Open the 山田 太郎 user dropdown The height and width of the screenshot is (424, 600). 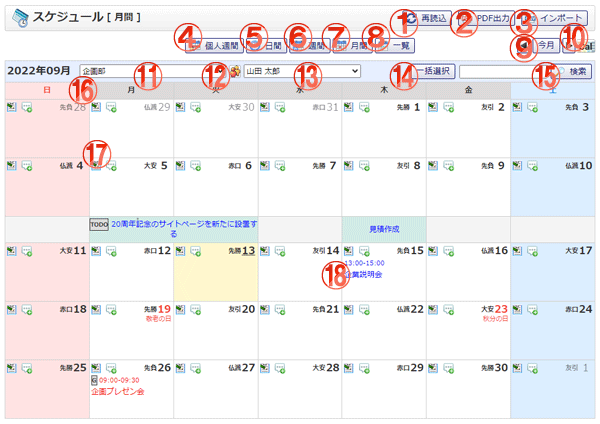pyautogui.click(x=302, y=71)
